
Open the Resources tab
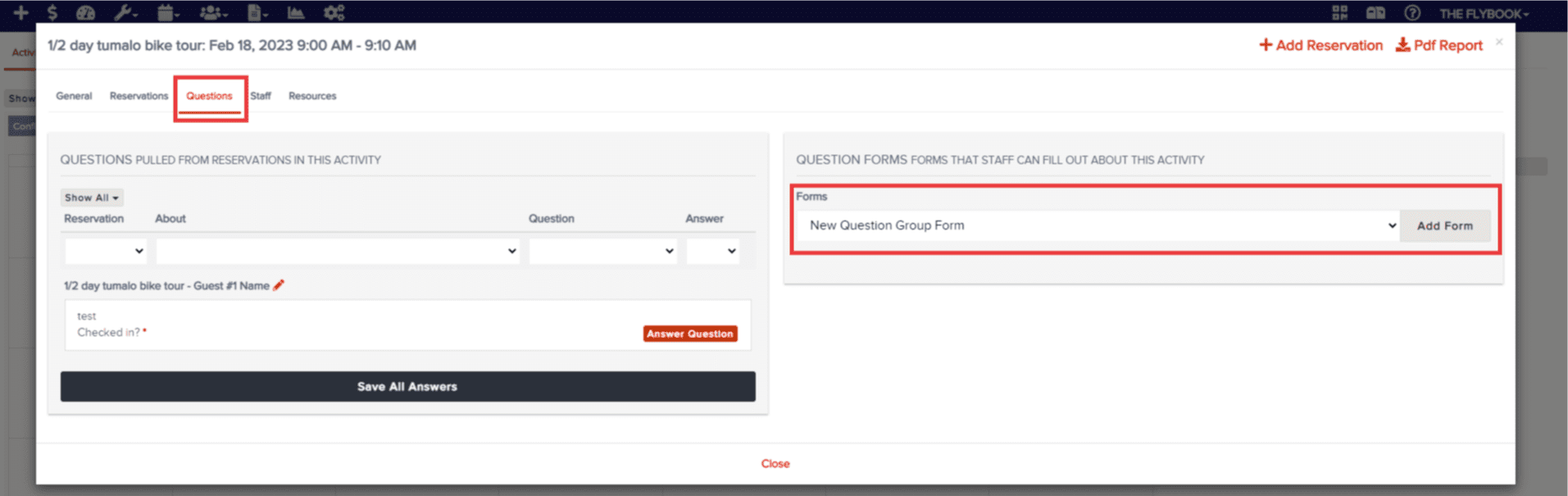pyautogui.click(x=312, y=96)
